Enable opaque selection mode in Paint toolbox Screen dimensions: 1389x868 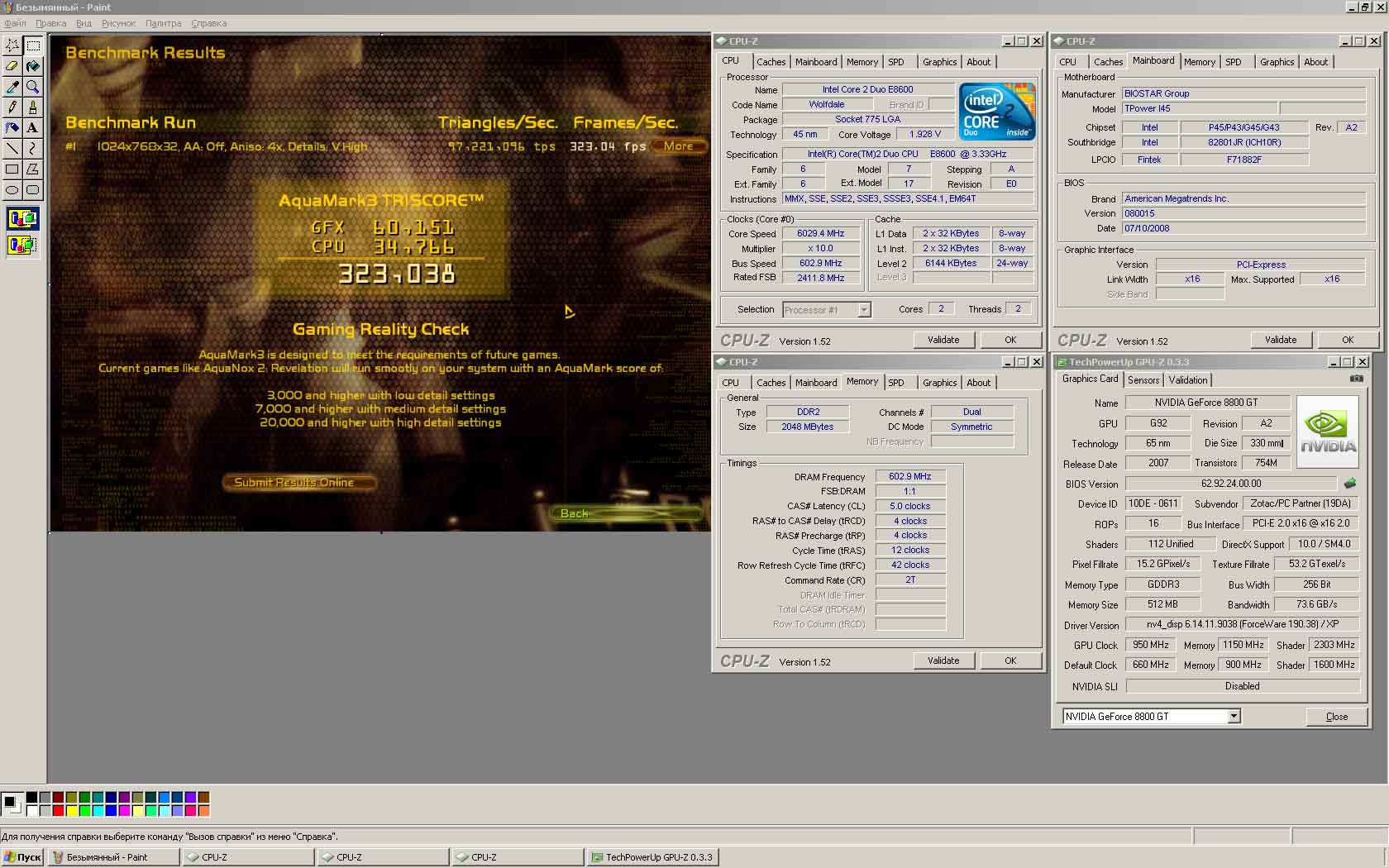22,219
